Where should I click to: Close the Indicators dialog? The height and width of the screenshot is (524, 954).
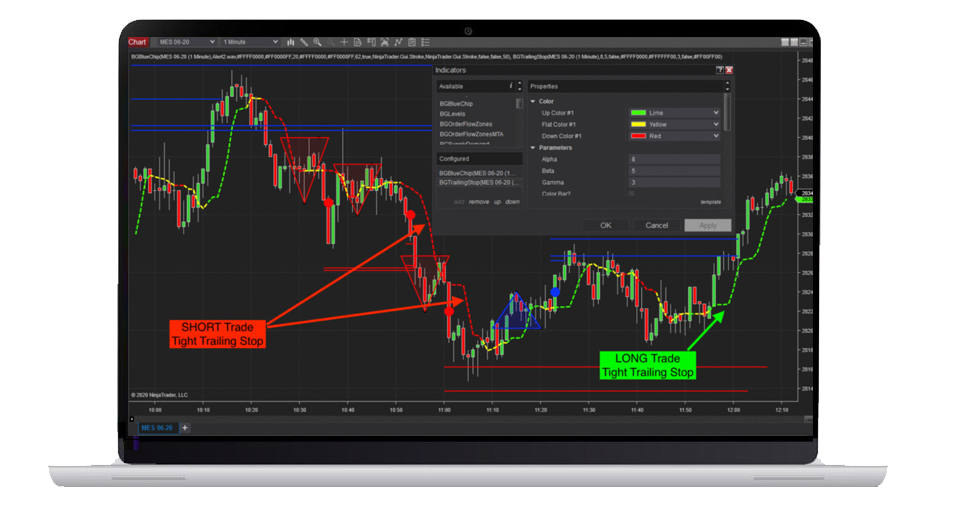coord(729,70)
